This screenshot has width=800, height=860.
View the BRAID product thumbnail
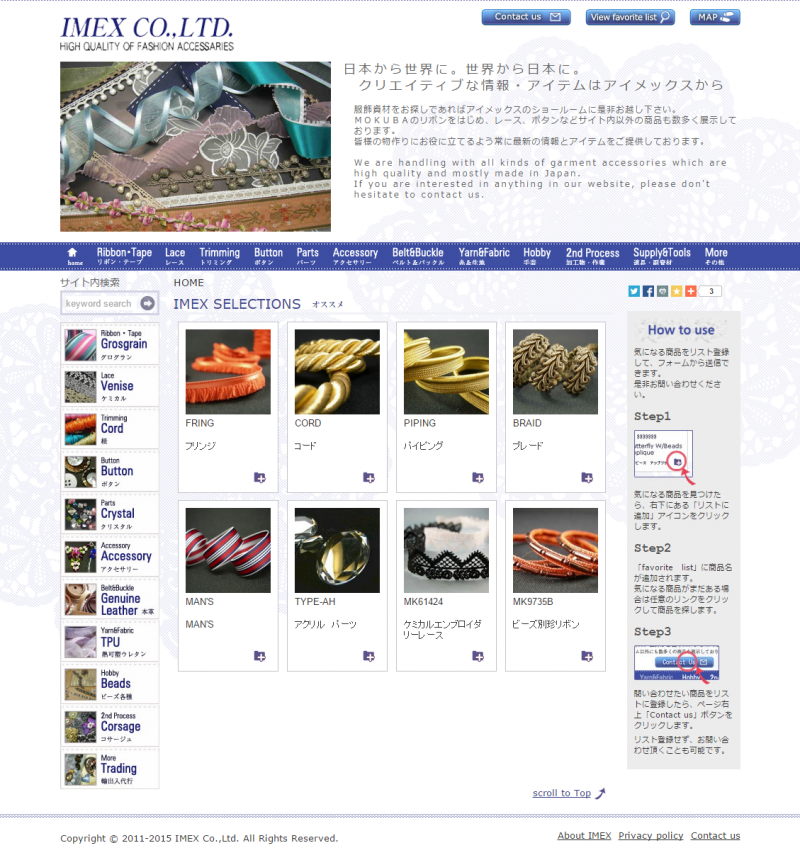[555, 371]
